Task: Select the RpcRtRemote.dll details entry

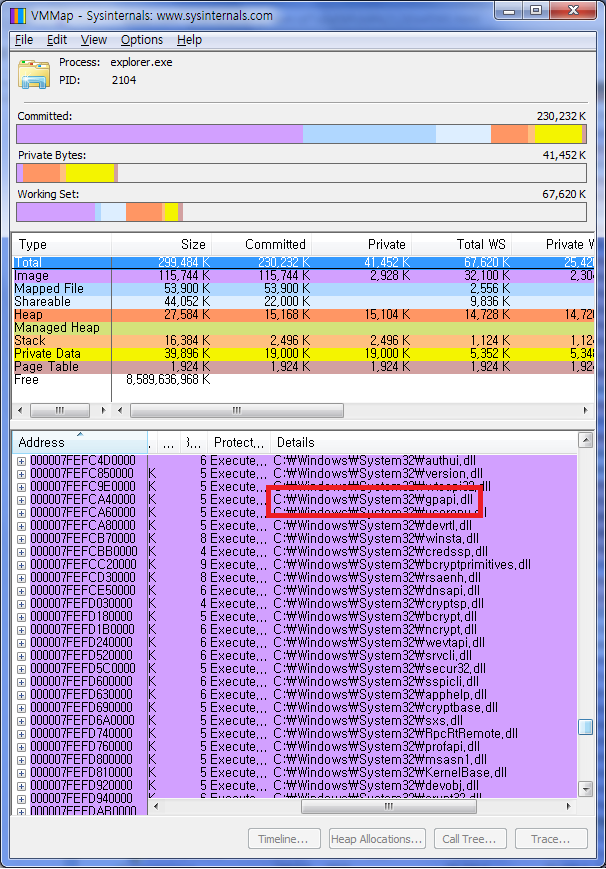Action: pos(395,734)
